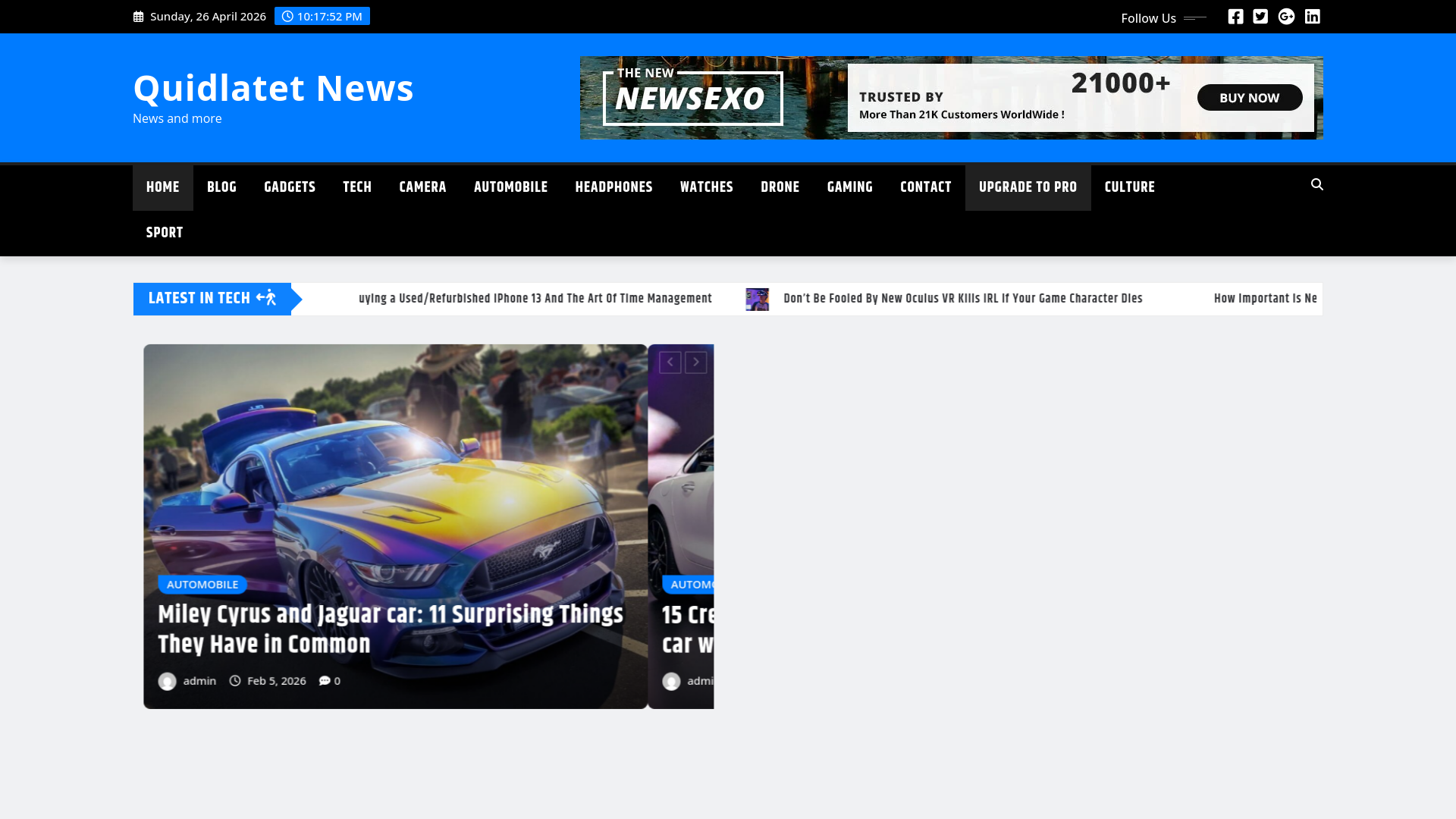Click the Automobile tag on Miley Cyrus post
The image size is (1456, 819).
point(202,585)
